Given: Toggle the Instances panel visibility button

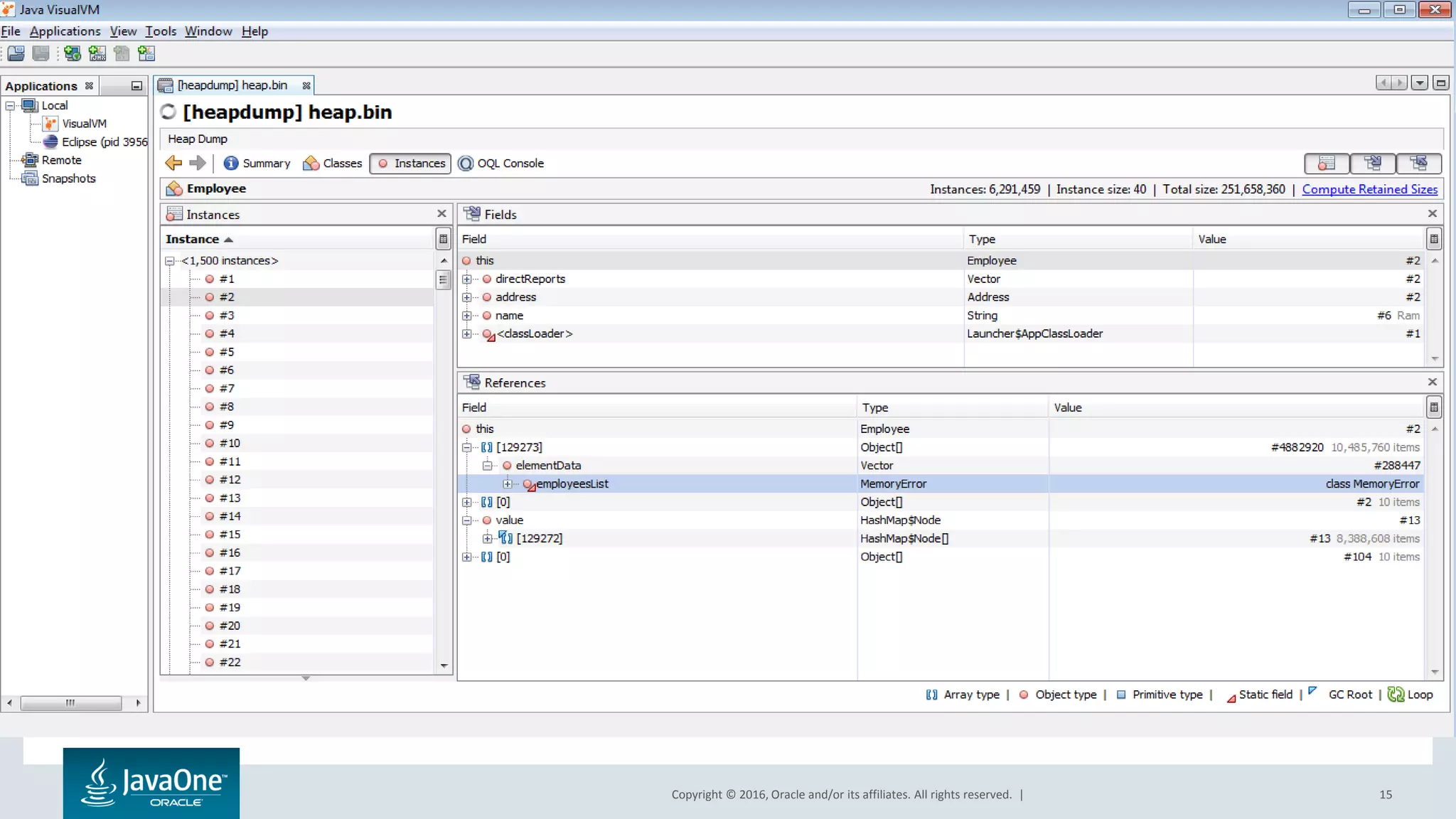Looking at the screenshot, I should click(1326, 164).
